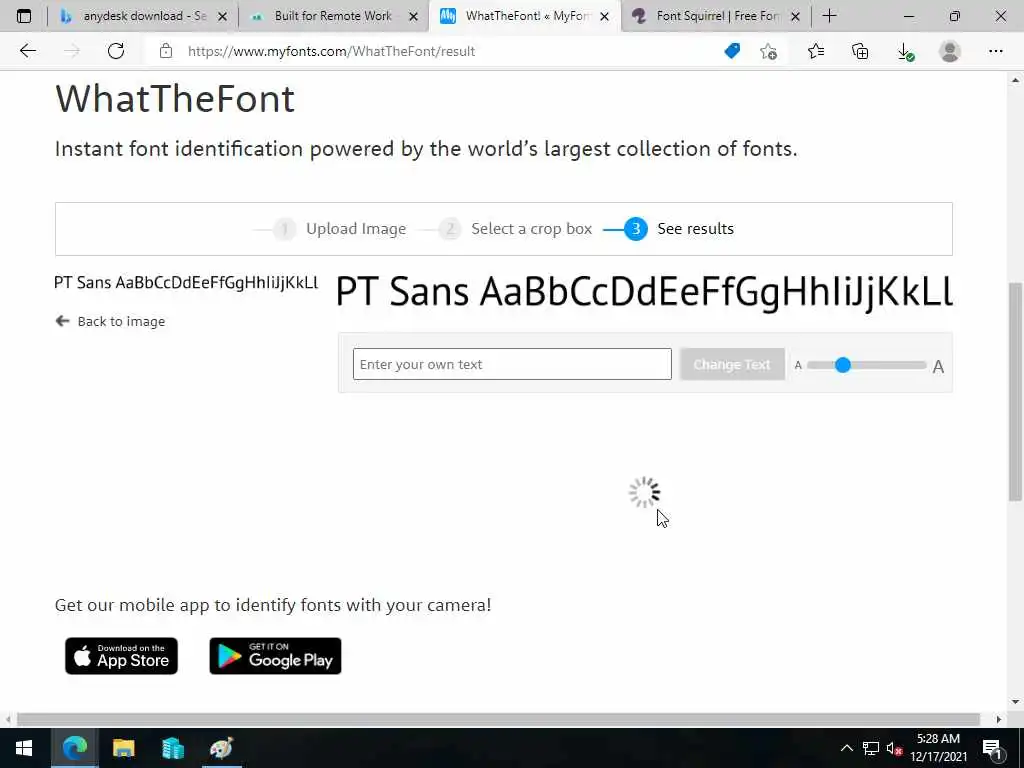Image resolution: width=1024 pixels, height=768 pixels.
Task: Click the vertical scrollbar thumb
Action: (1015, 392)
